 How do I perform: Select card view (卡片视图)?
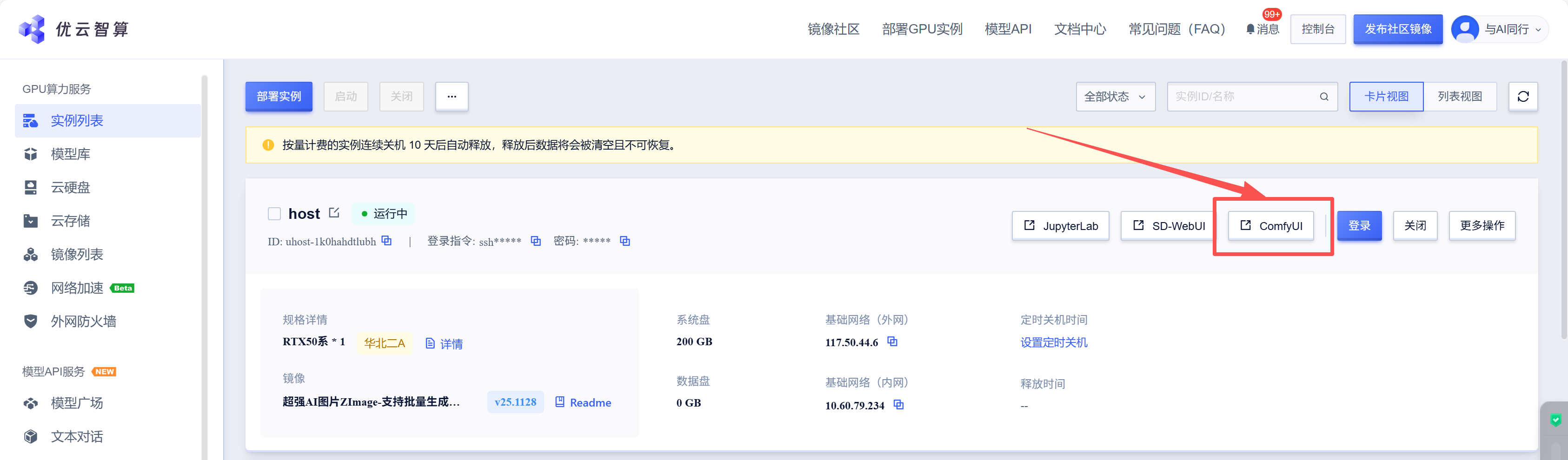pos(1386,97)
